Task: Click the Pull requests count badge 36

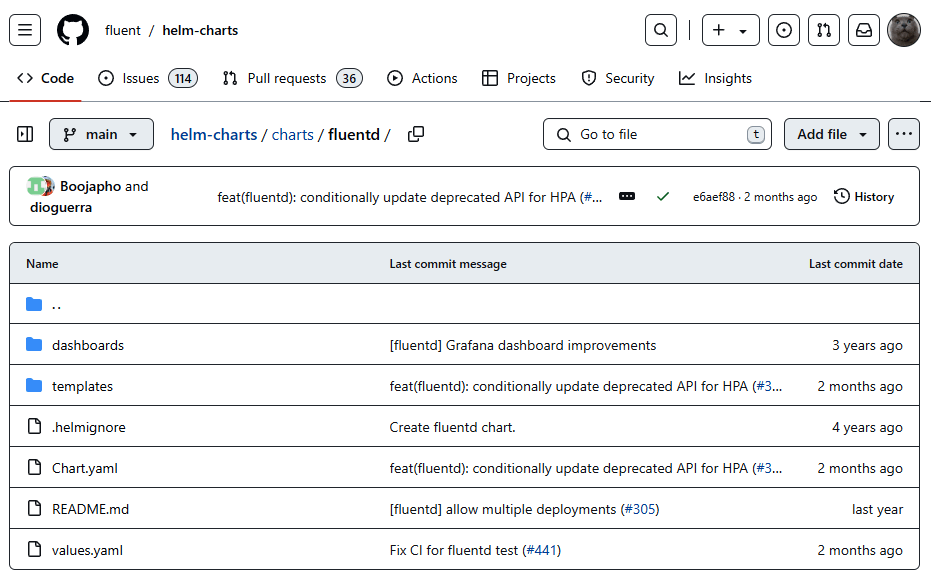Action: [349, 78]
